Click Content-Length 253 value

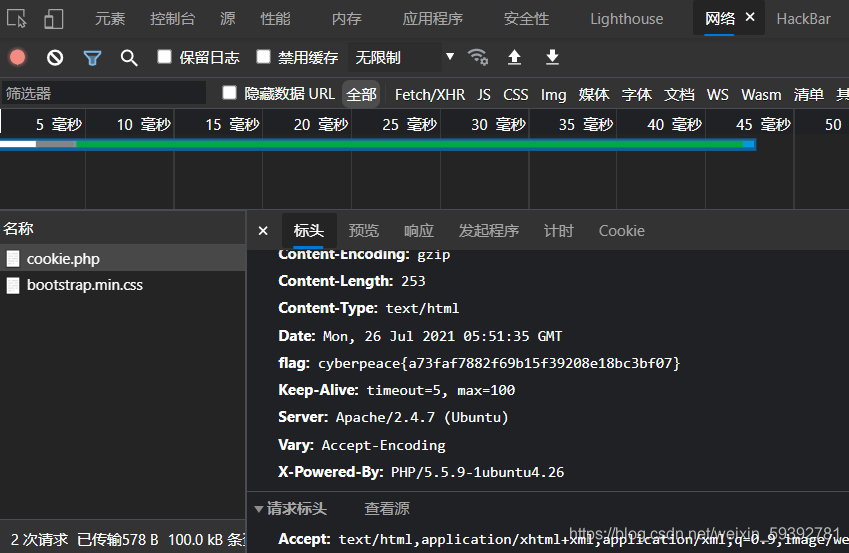click(413, 281)
